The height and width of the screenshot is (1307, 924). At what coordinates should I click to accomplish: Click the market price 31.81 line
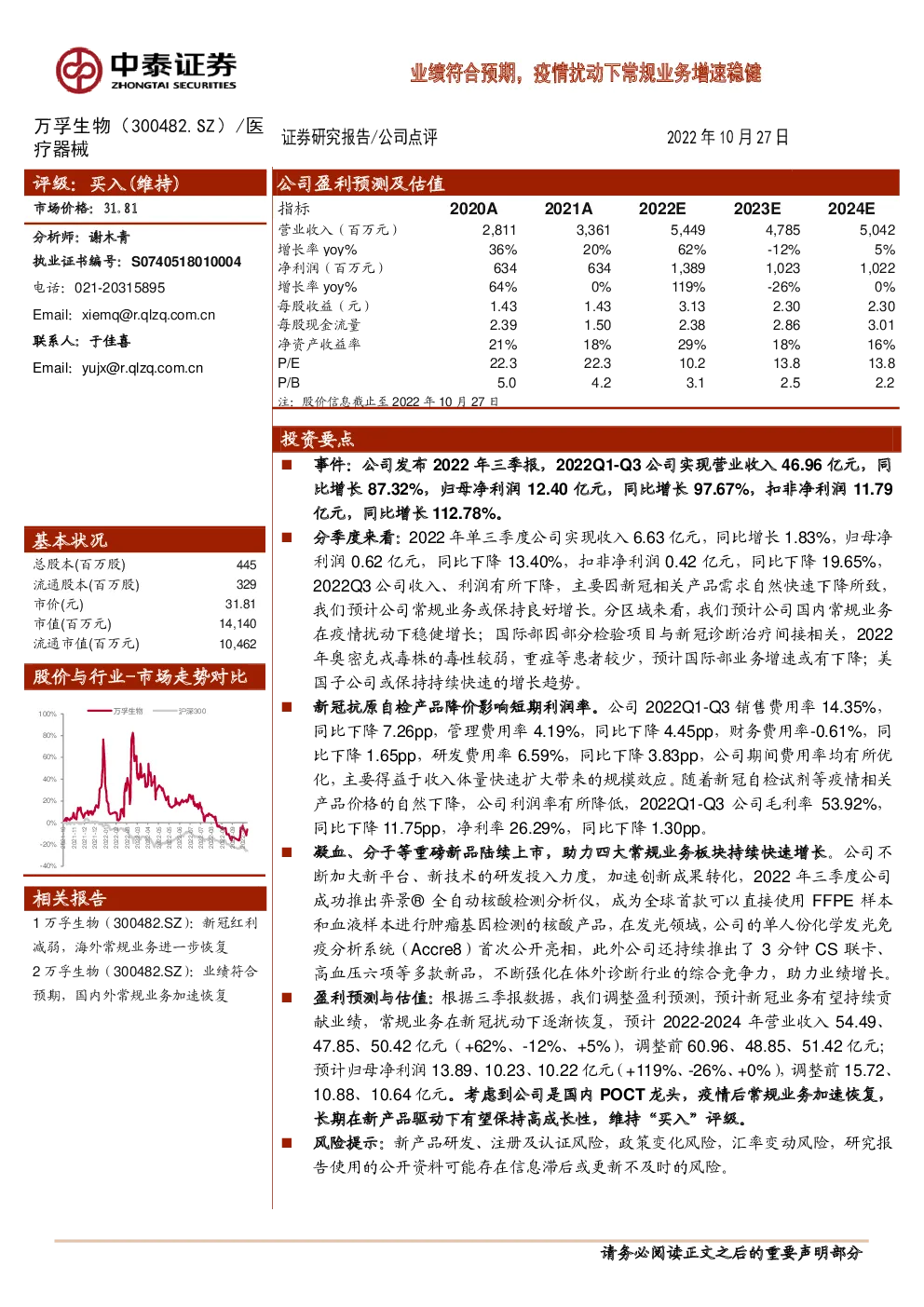tap(86, 209)
